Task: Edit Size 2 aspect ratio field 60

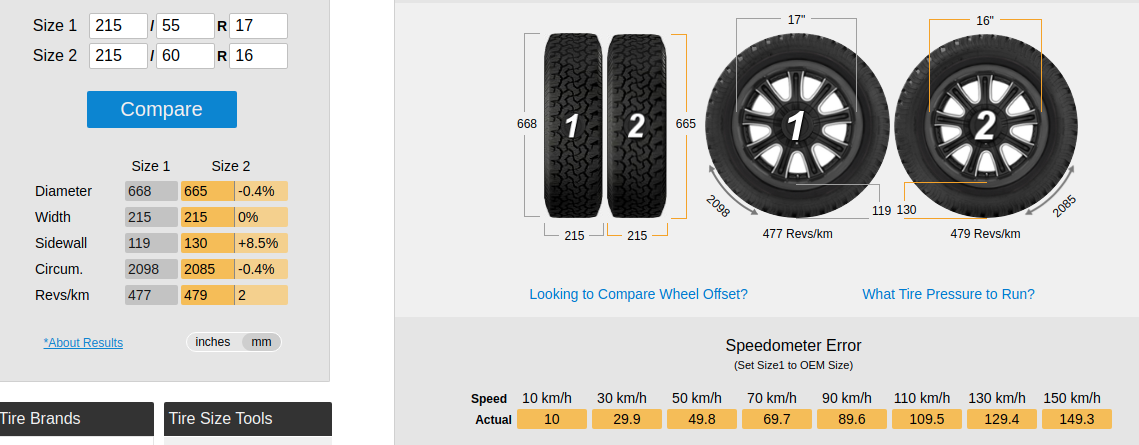Action: click(x=185, y=56)
